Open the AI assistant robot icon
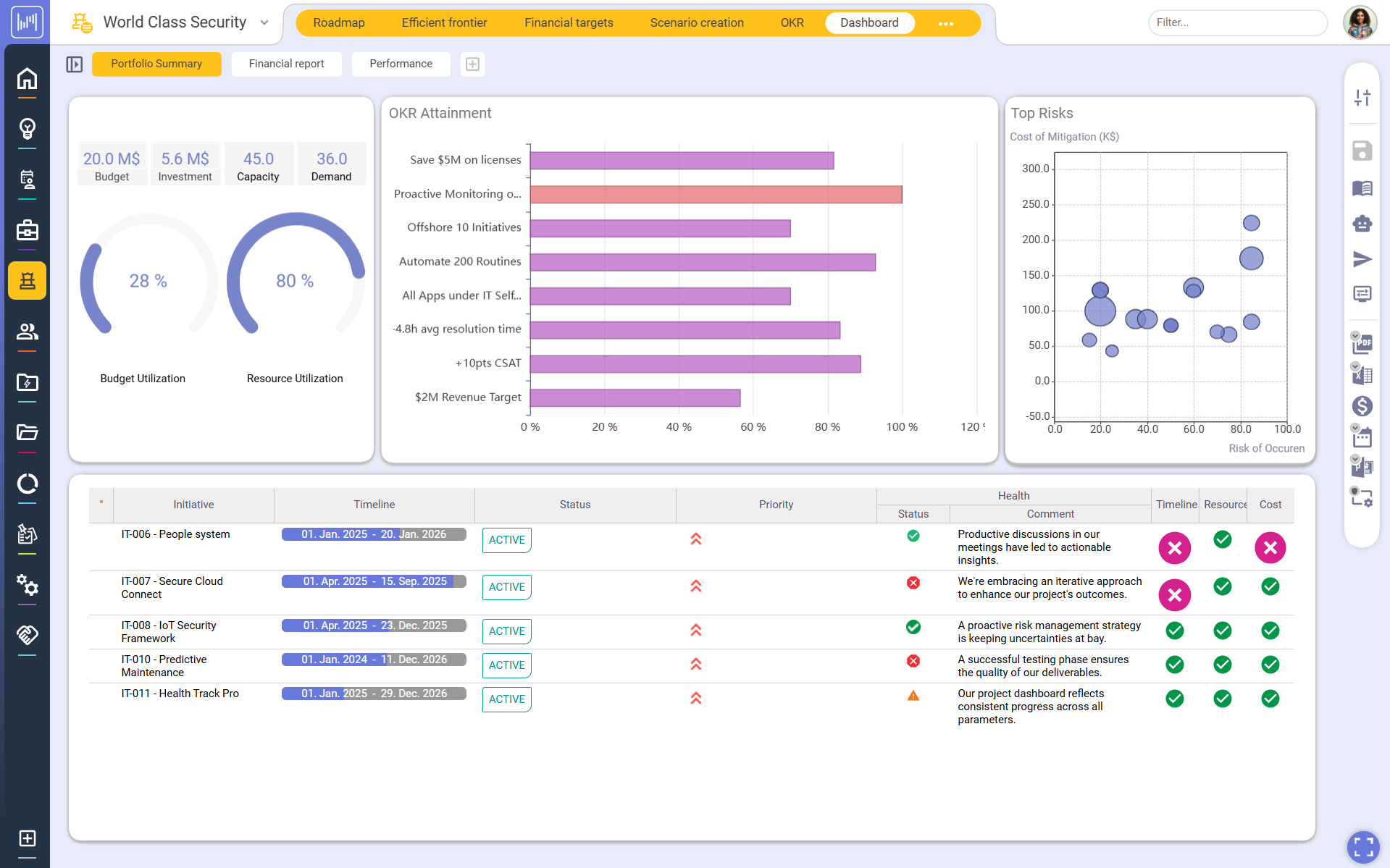The image size is (1390, 868). (1362, 223)
